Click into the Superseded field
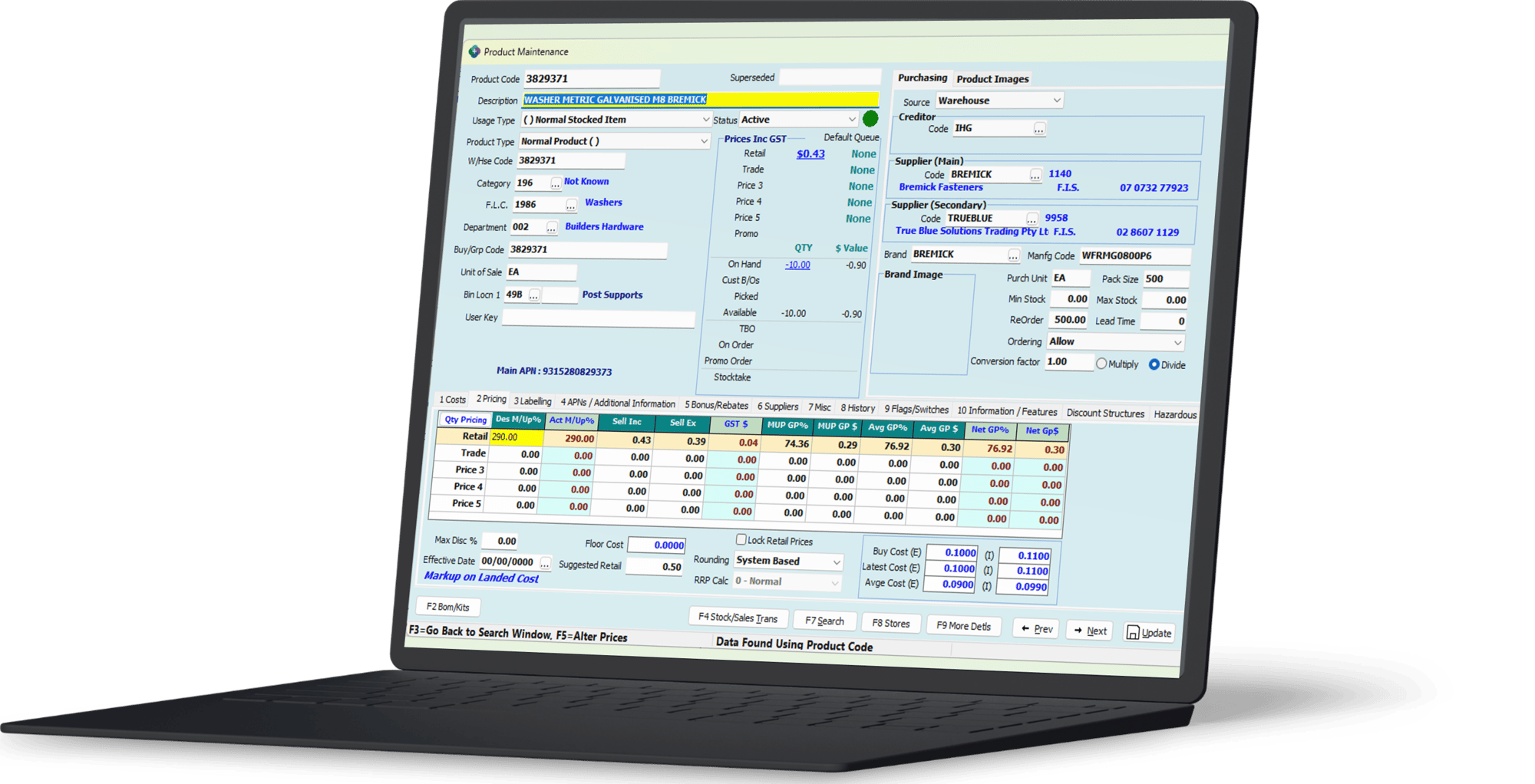1535x784 pixels. pyautogui.click(x=830, y=77)
